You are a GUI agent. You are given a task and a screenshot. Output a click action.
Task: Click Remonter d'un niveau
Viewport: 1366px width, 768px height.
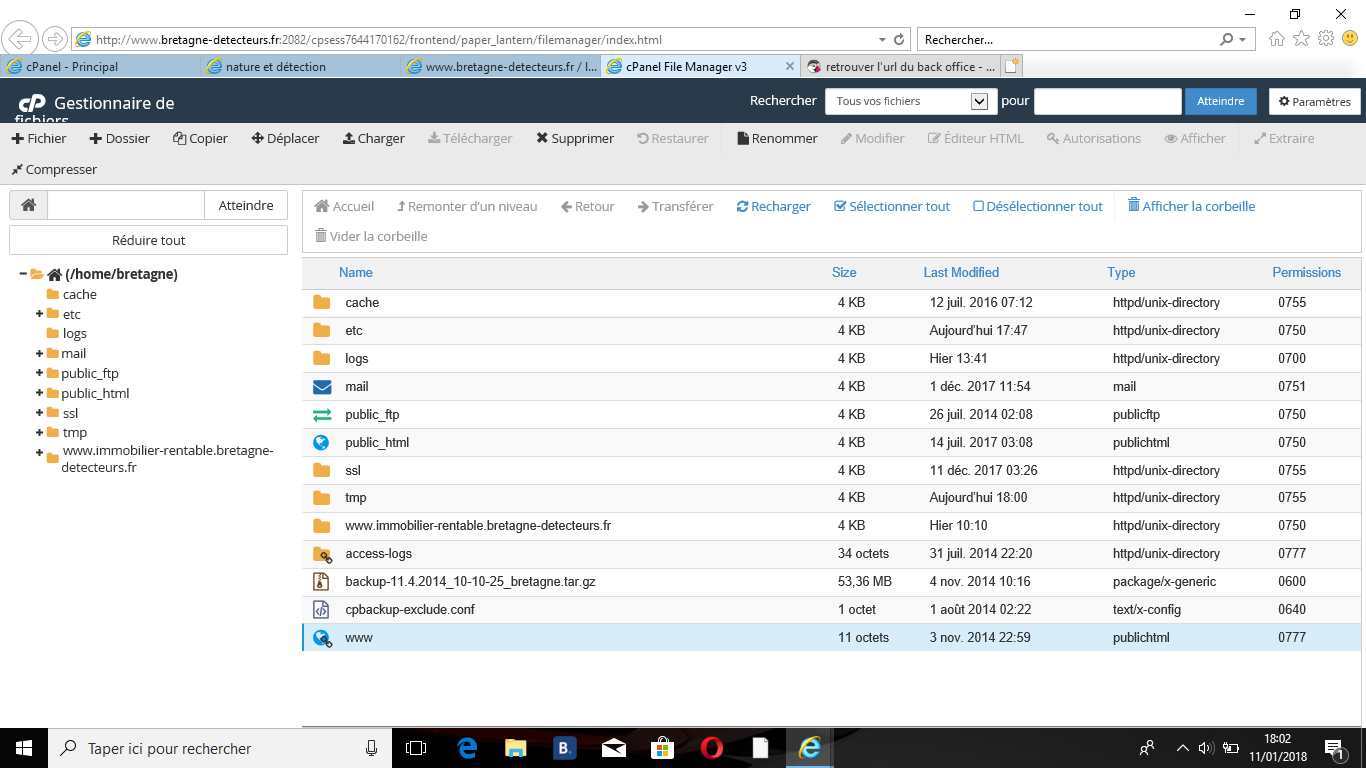click(x=467, y=206)
